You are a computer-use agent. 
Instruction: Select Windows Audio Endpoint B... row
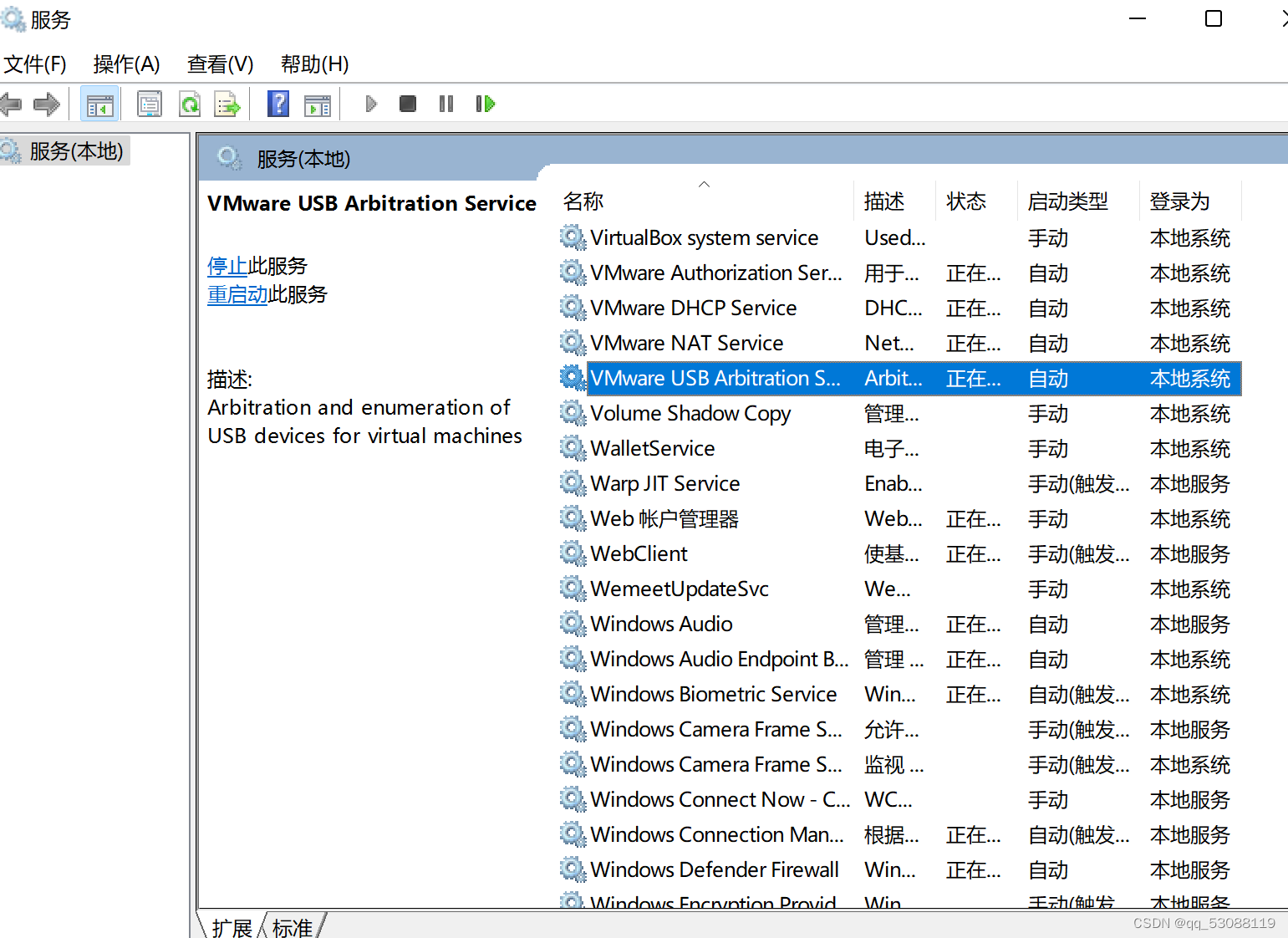(900, 660)
